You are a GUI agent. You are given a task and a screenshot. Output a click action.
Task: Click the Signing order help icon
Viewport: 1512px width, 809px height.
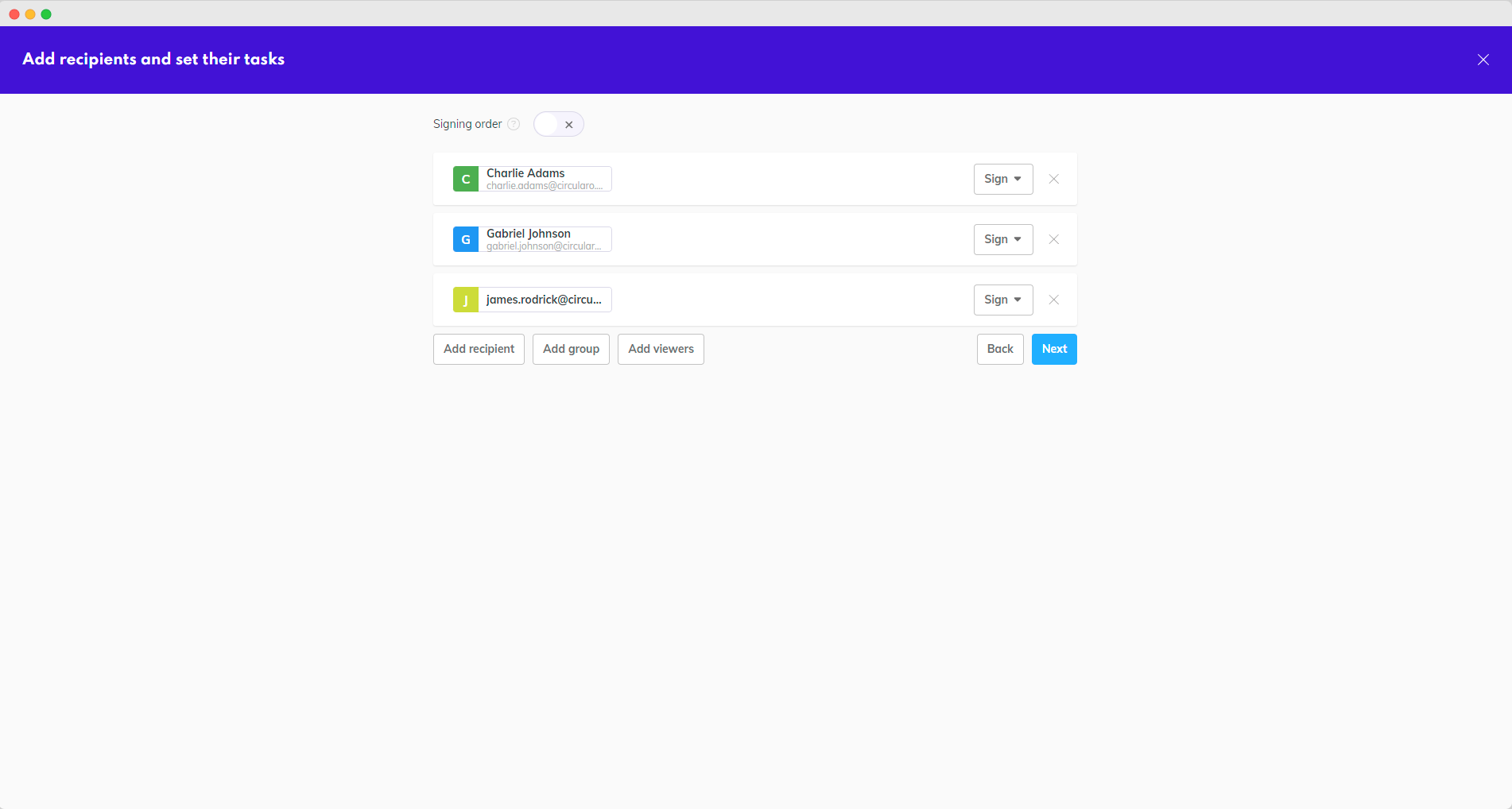click(514, 124)
